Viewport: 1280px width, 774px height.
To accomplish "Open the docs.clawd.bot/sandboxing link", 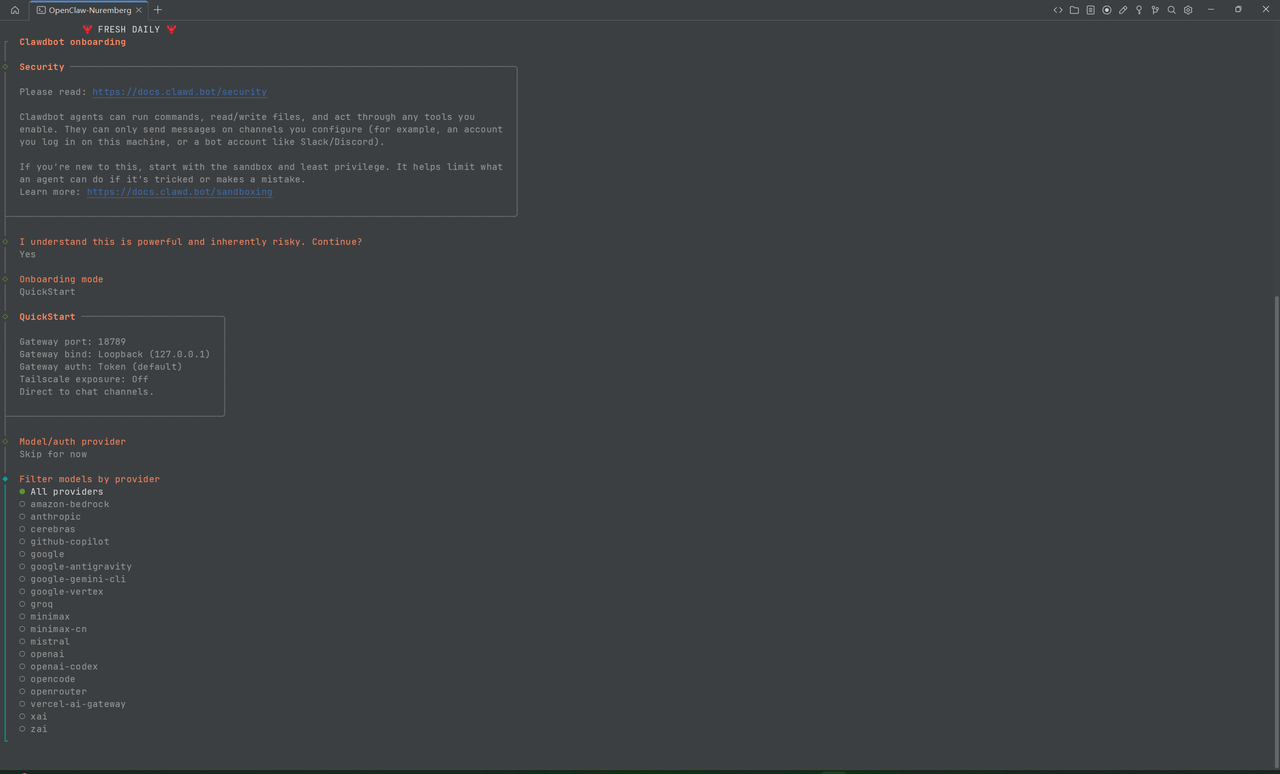I will coord(180,192).
